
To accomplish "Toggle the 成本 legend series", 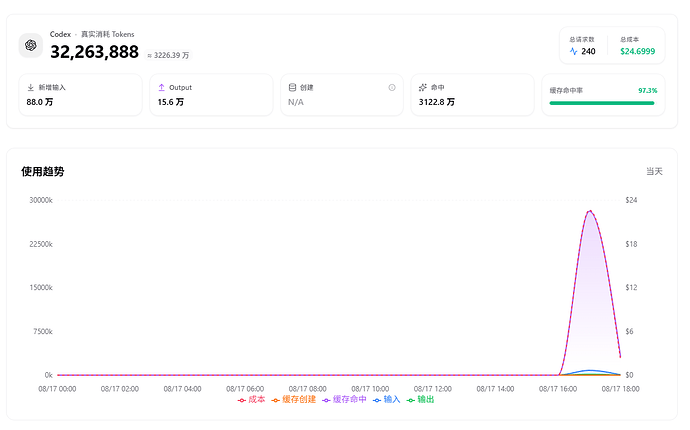I will coord(252,400).
